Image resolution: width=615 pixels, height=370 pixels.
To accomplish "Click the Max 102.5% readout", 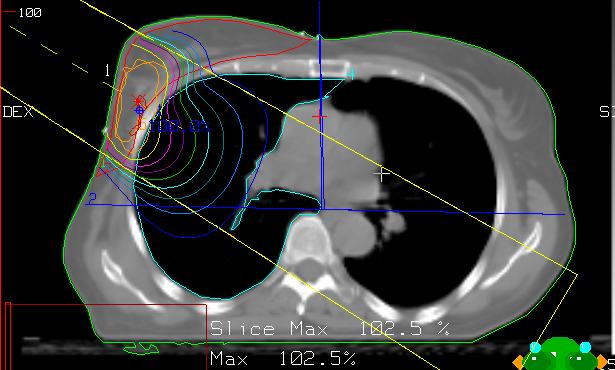I will 283,359.
